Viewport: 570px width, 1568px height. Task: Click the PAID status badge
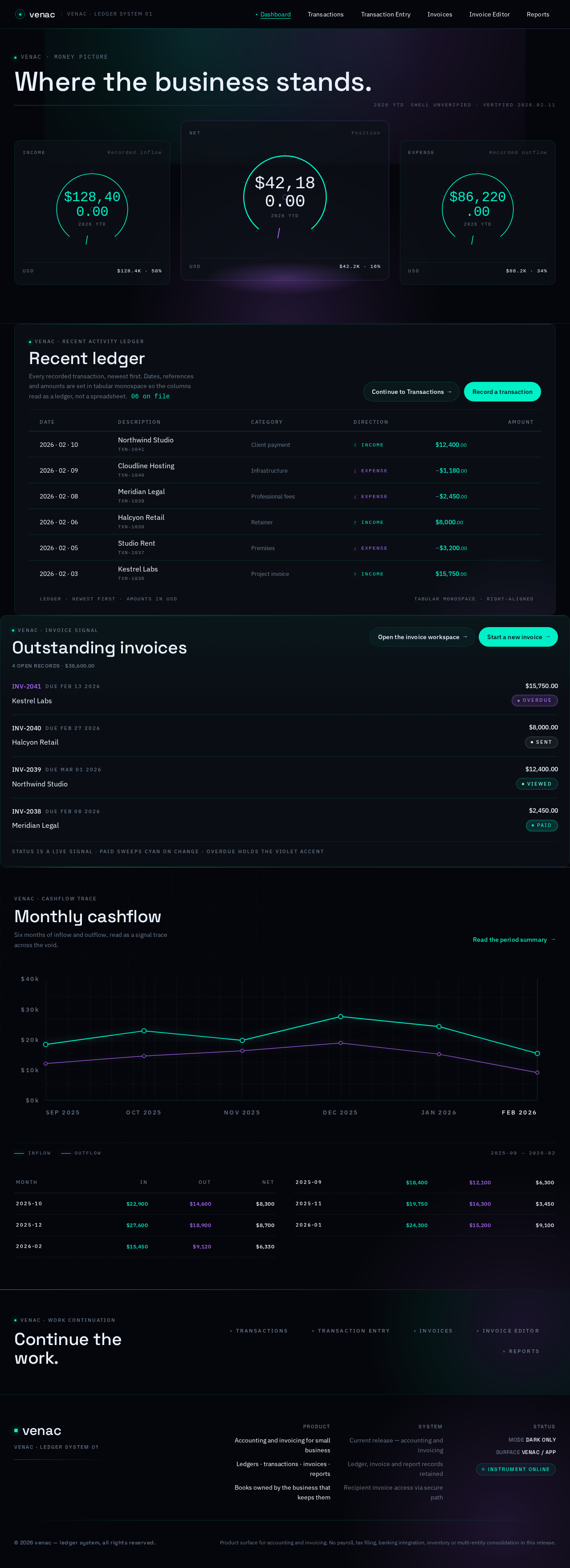542,825
